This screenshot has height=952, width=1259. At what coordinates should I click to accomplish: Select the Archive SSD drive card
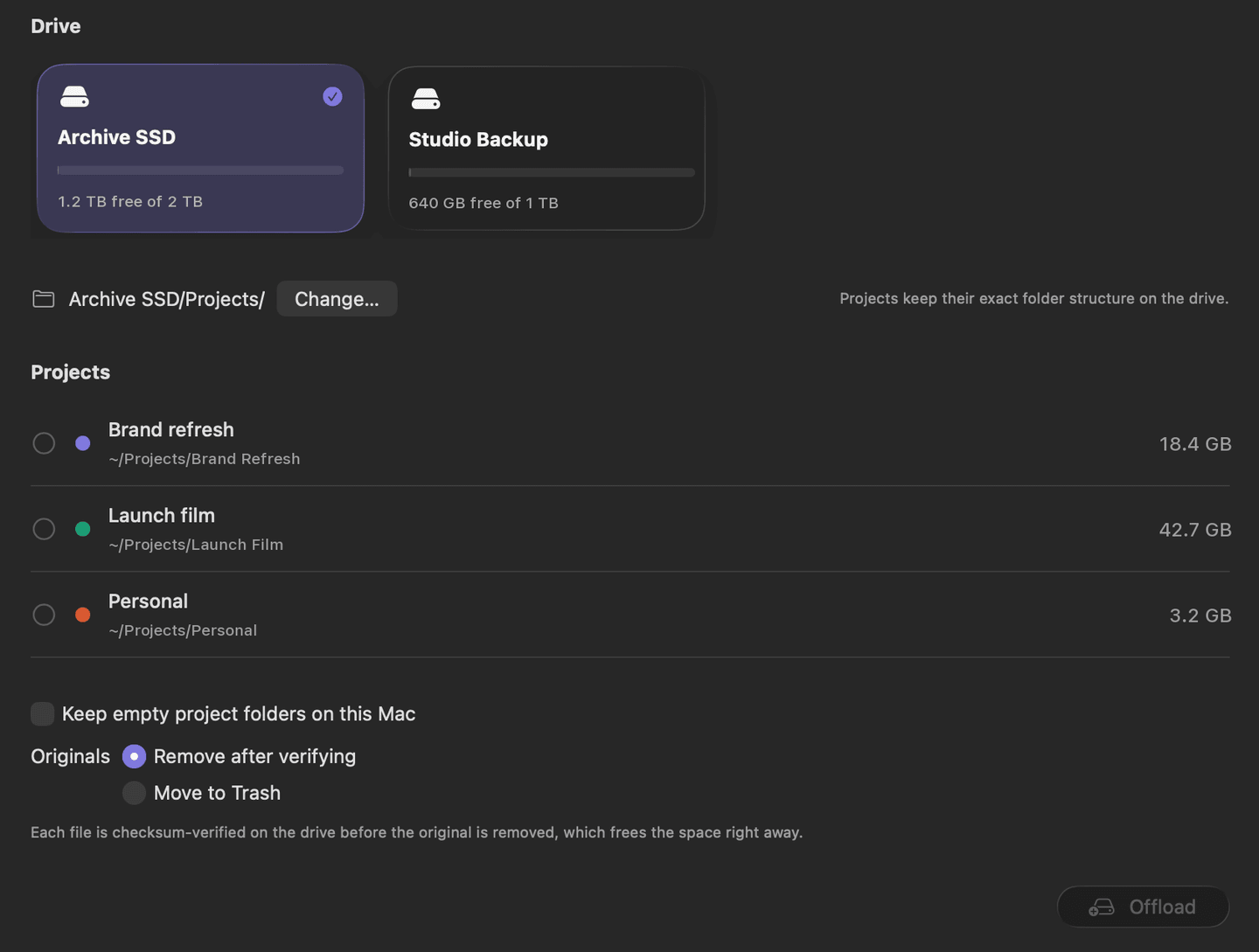click(x=200, y=148)
